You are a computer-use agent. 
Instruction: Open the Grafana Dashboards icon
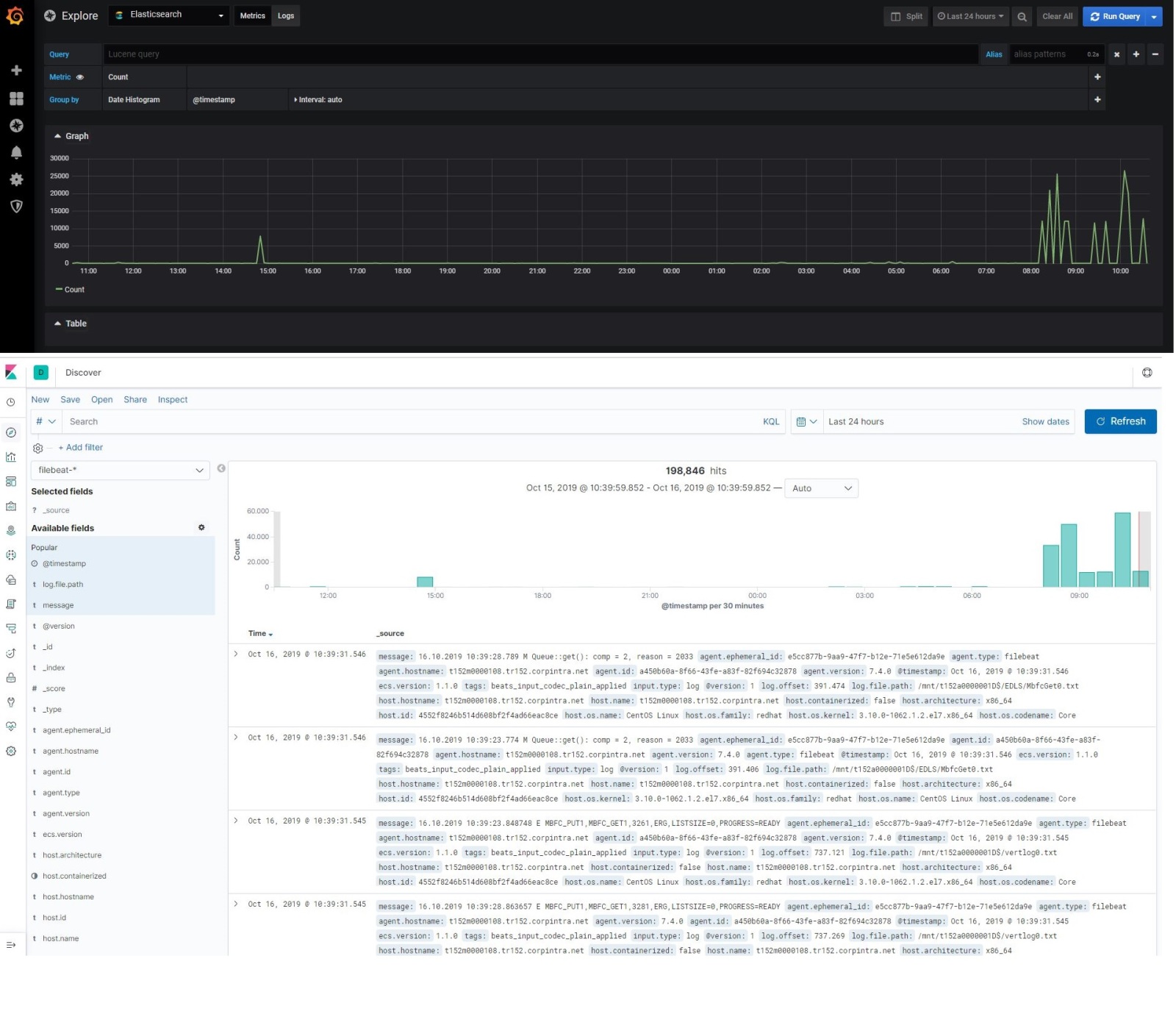click(x=16, y=98)
